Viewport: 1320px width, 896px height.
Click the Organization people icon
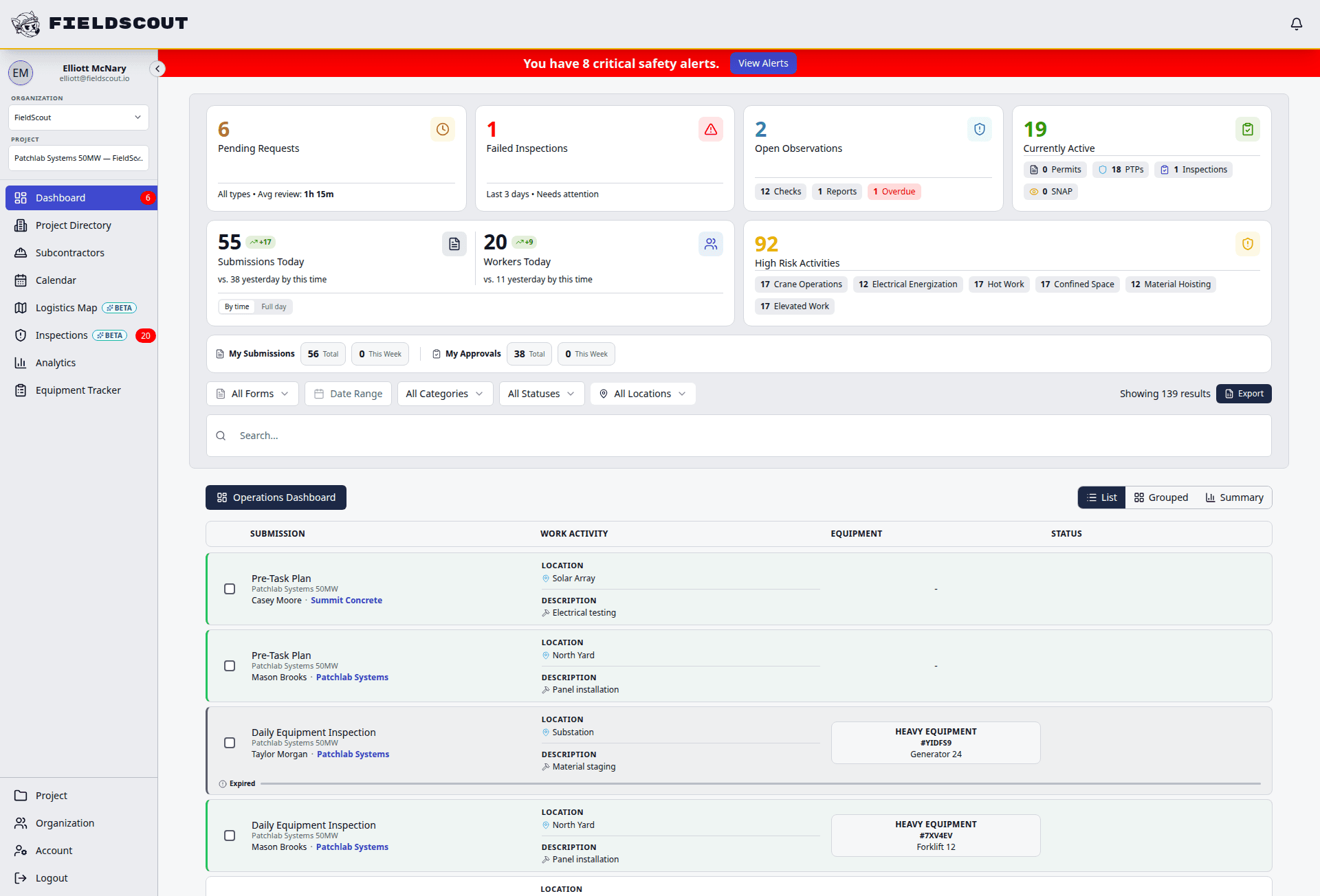pos(21,823)
